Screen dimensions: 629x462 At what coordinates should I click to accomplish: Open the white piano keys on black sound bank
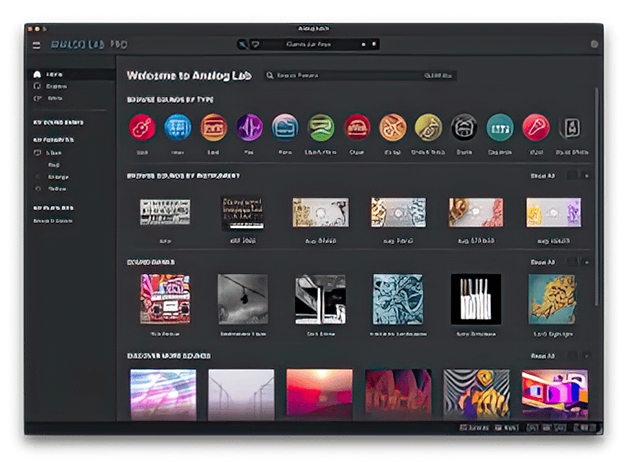pos(476,299)
